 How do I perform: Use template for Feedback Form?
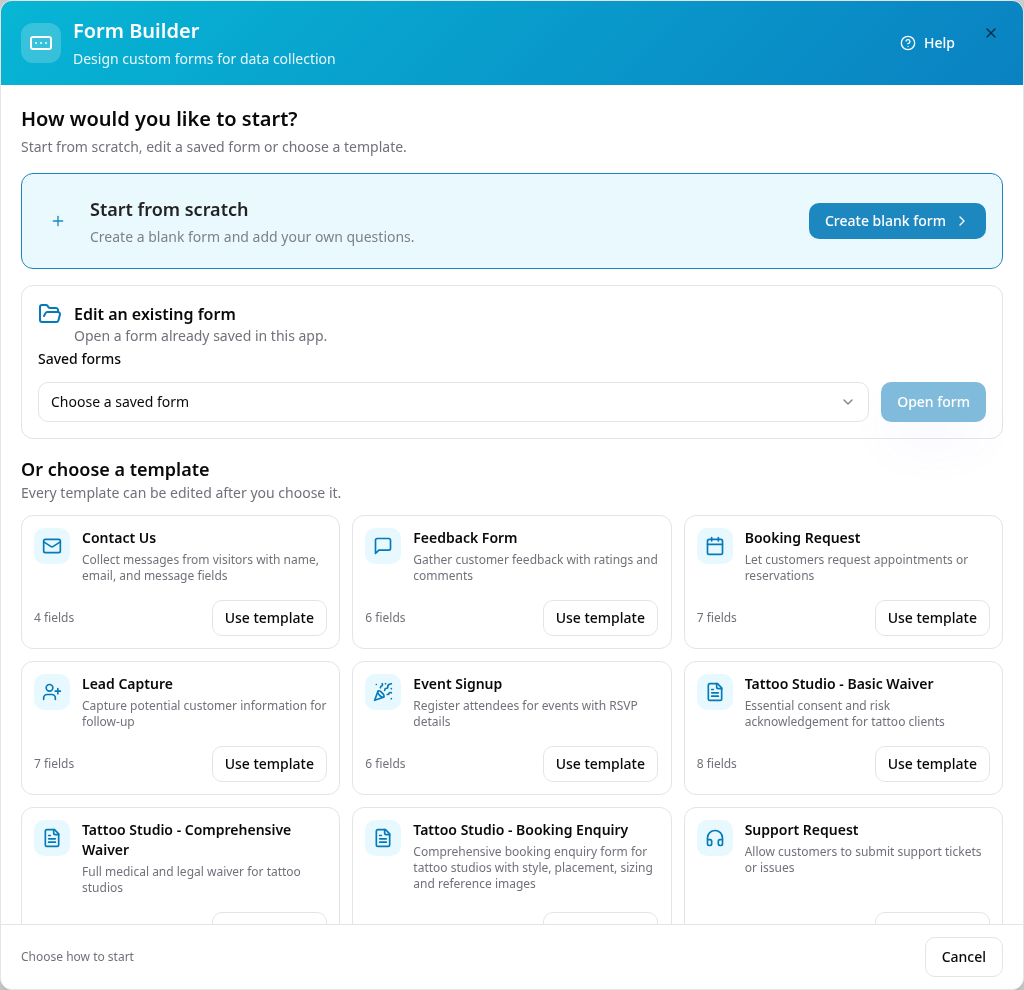(x=600, y=618)
